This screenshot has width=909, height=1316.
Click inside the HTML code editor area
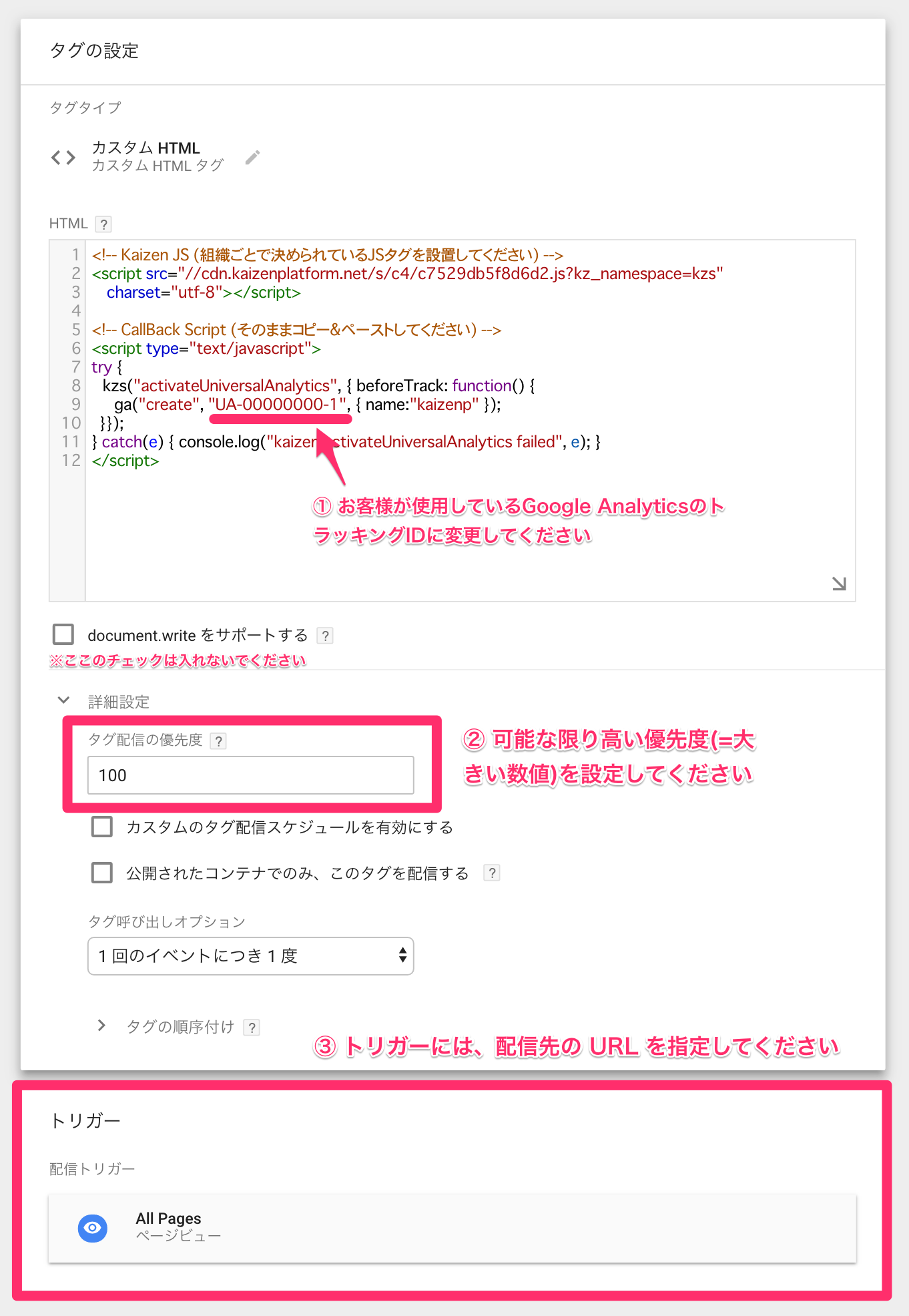tap(452, 421)
